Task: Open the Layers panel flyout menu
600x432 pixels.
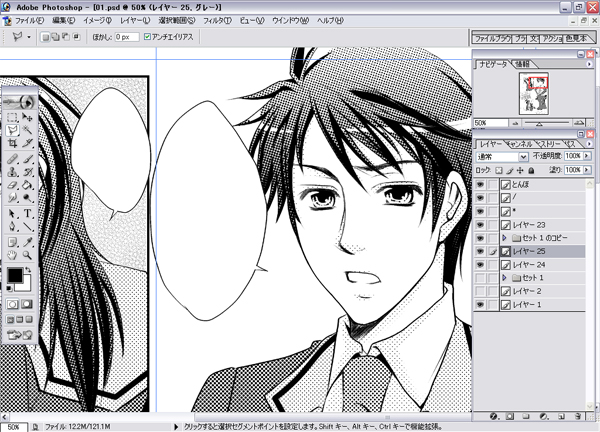Action: point(589,144)
